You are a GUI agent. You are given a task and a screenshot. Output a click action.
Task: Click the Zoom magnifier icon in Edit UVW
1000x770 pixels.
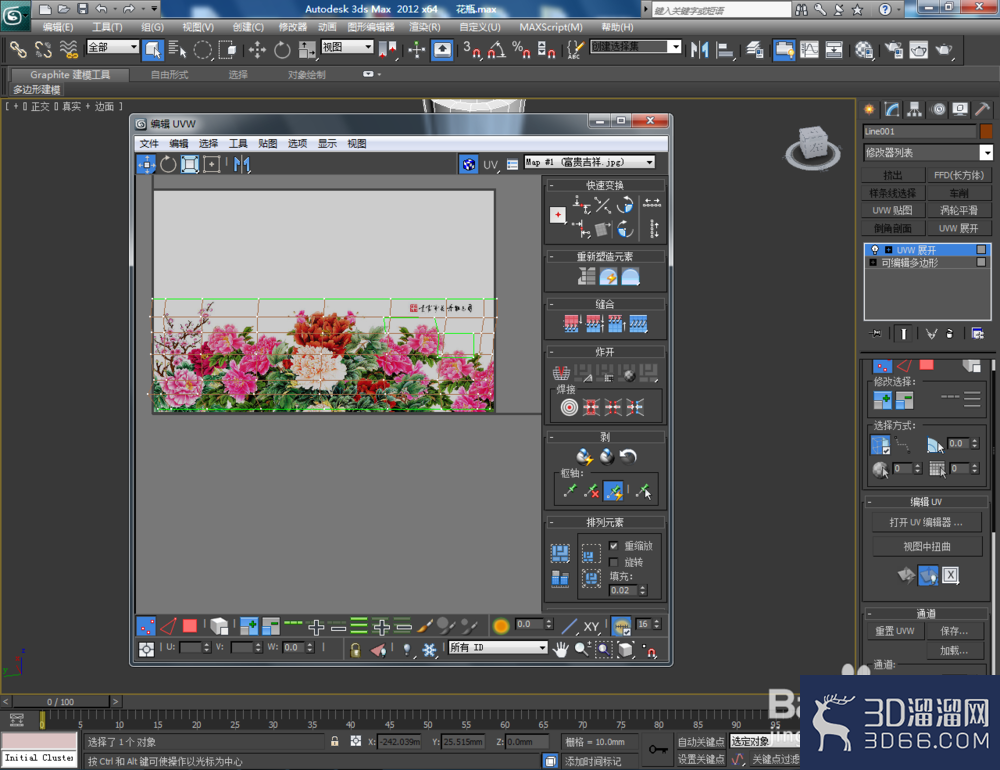click(582, 649)
